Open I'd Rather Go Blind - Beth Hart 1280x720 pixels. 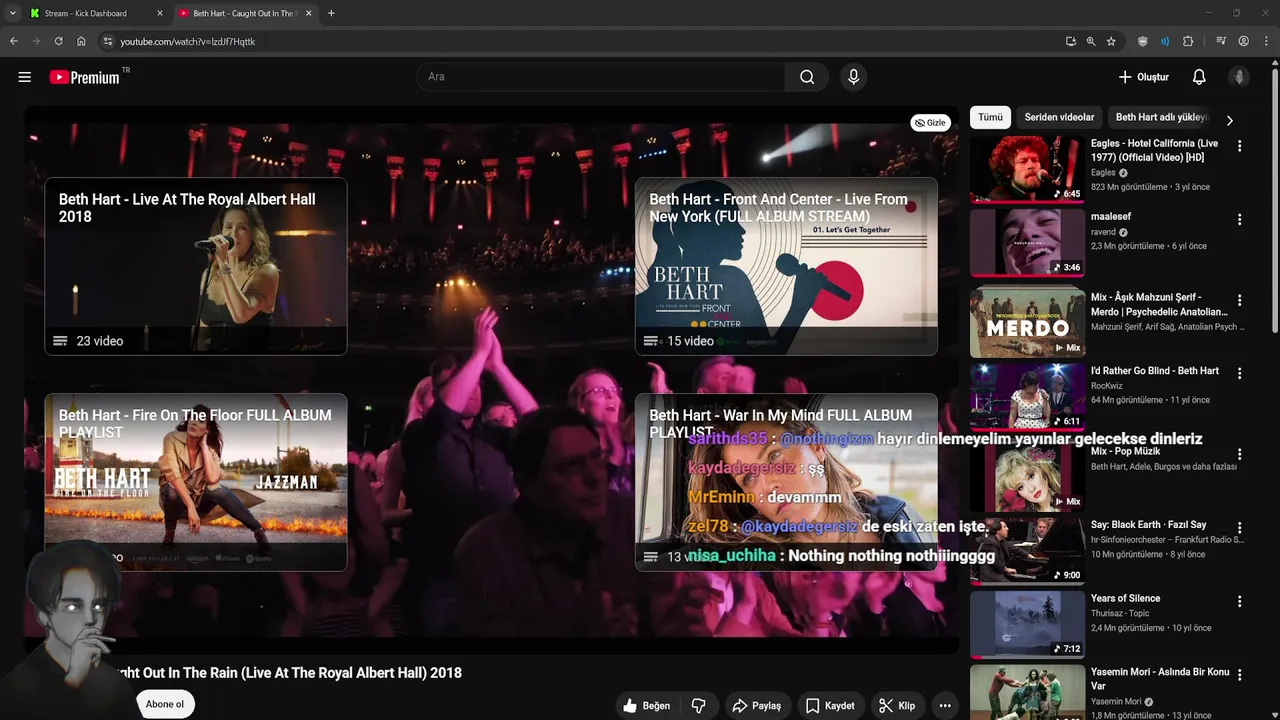(1155, 371)
